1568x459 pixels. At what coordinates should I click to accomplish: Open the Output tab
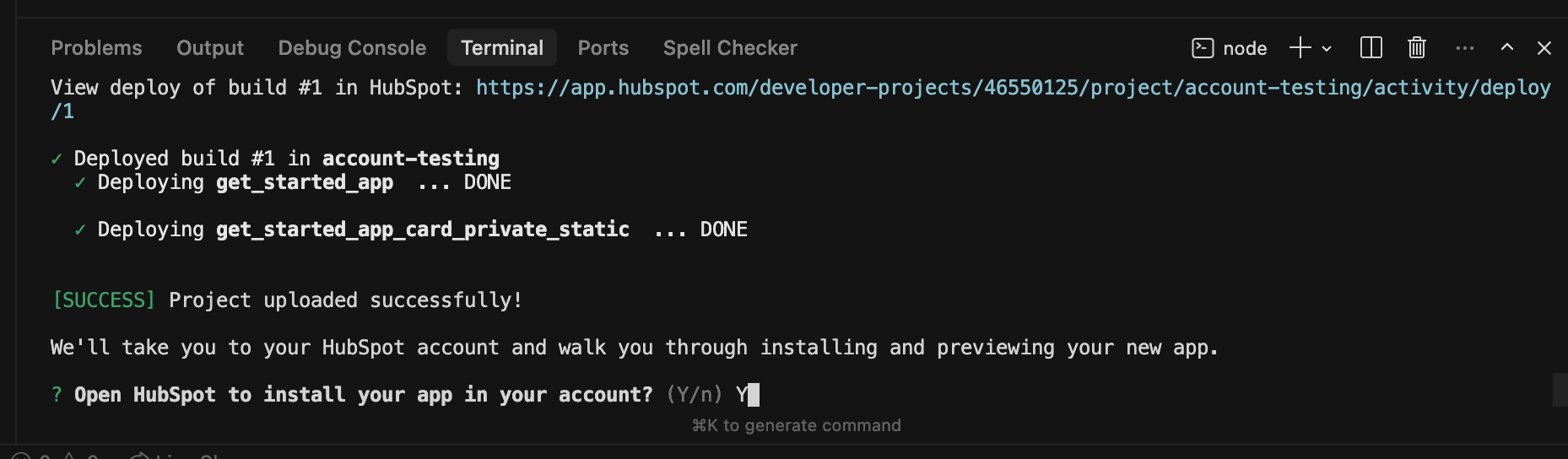tap(210, 48)
